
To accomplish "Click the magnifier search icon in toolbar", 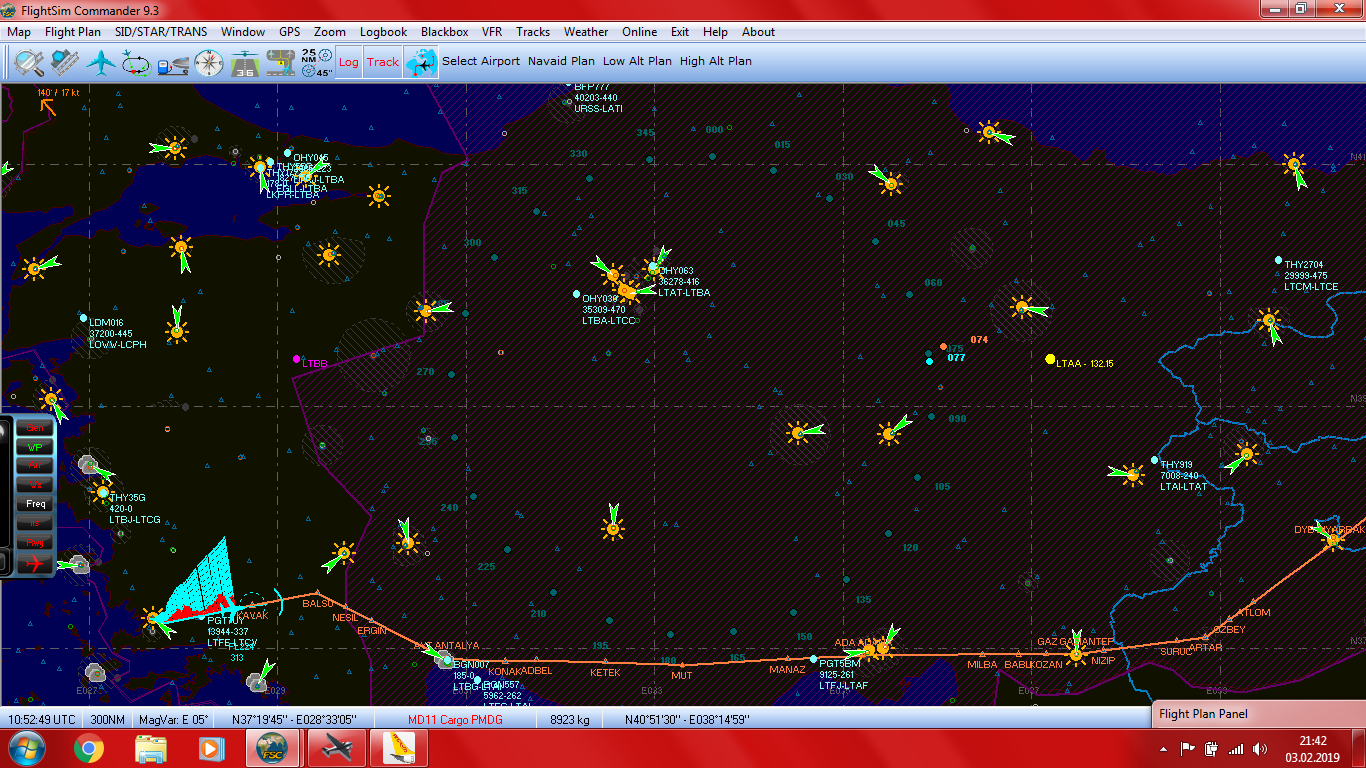I will coord(30,62).
